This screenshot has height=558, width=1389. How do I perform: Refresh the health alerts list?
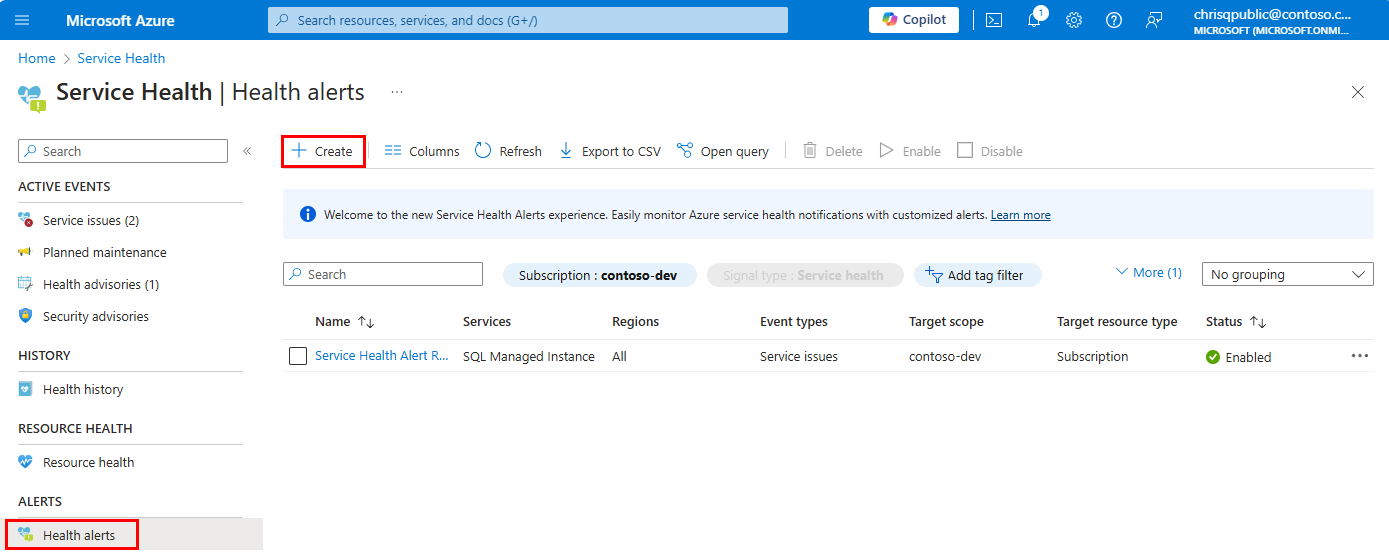[x=508, y=151]
